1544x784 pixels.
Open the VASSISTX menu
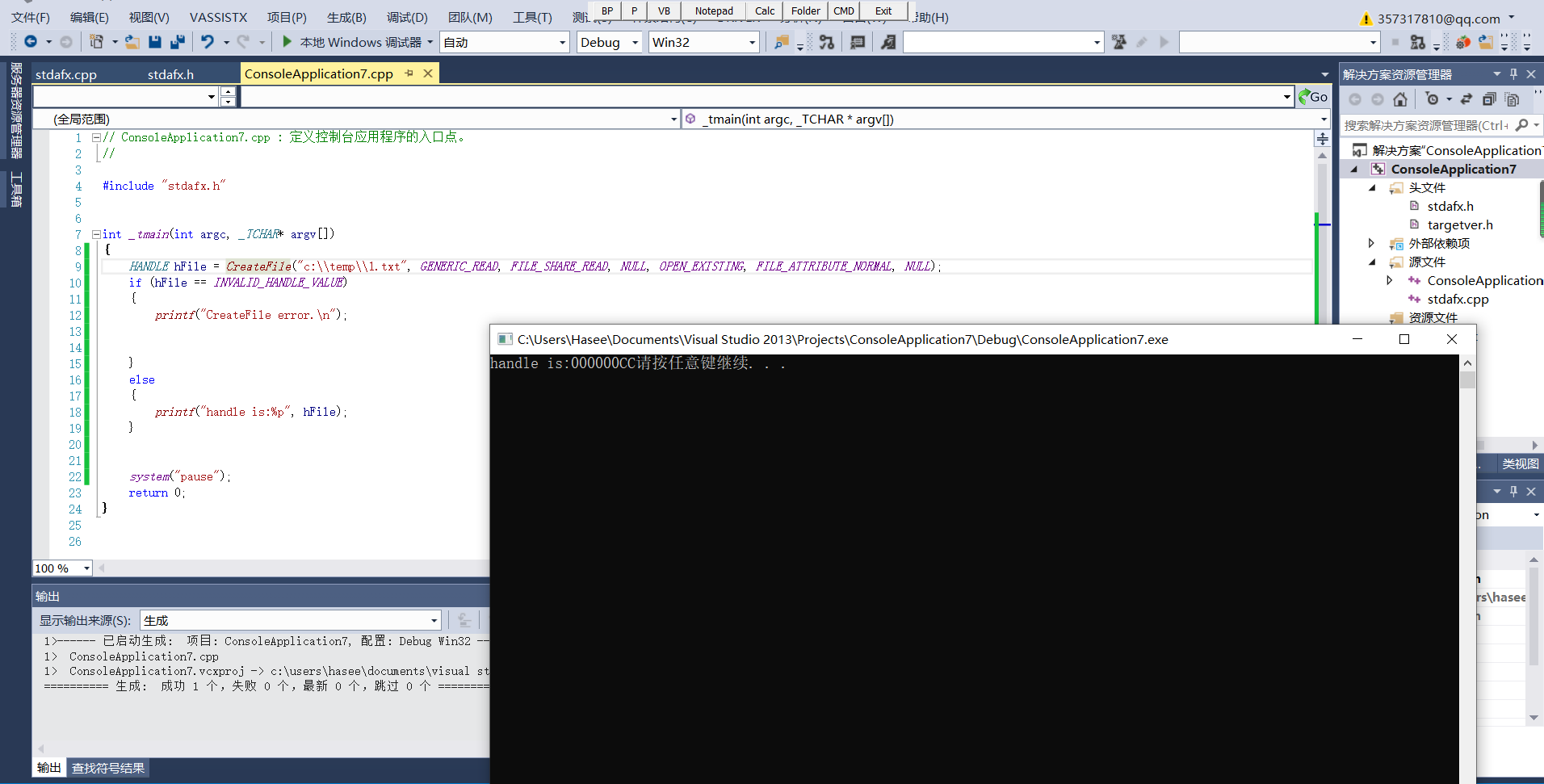(218, 18)
